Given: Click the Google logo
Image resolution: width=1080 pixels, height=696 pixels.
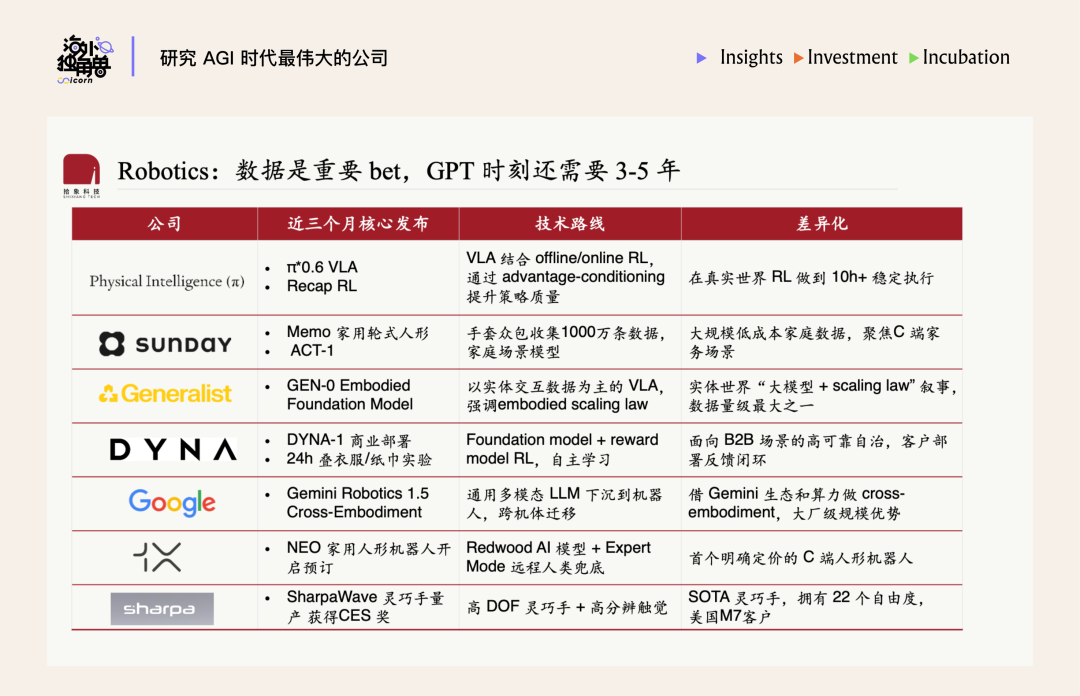Looking at the screenshot, I should pyautogui.click(x=172, y=502).
